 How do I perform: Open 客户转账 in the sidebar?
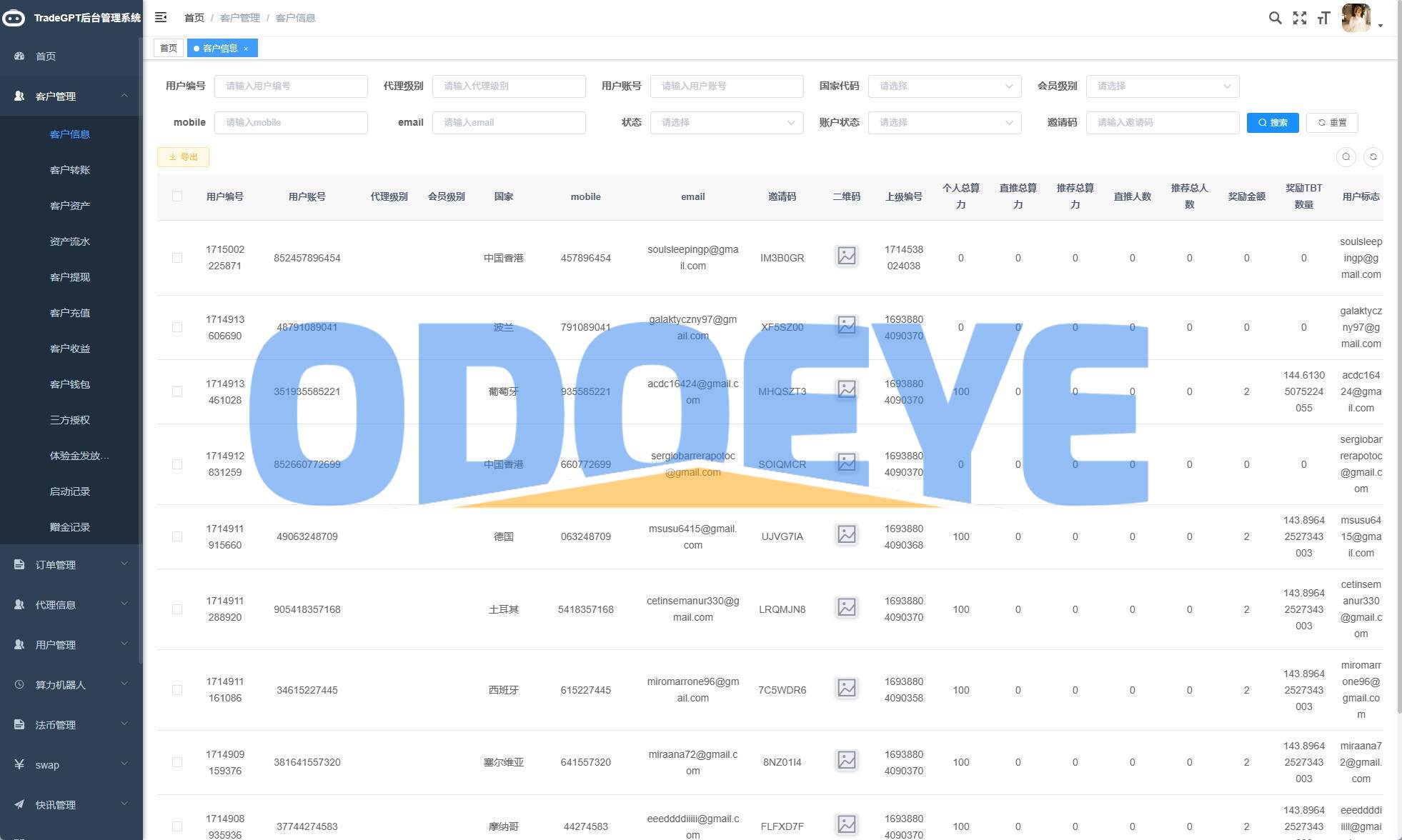(x=70, y=170)
